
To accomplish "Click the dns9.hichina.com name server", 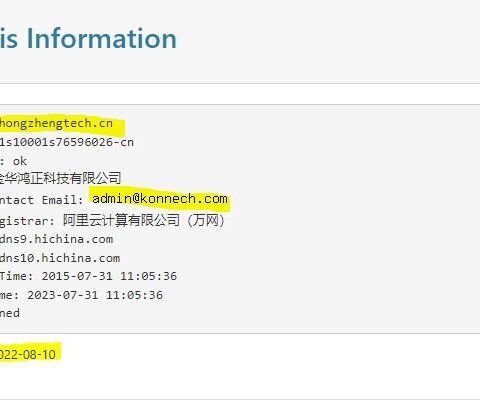I will pos(56,239).
